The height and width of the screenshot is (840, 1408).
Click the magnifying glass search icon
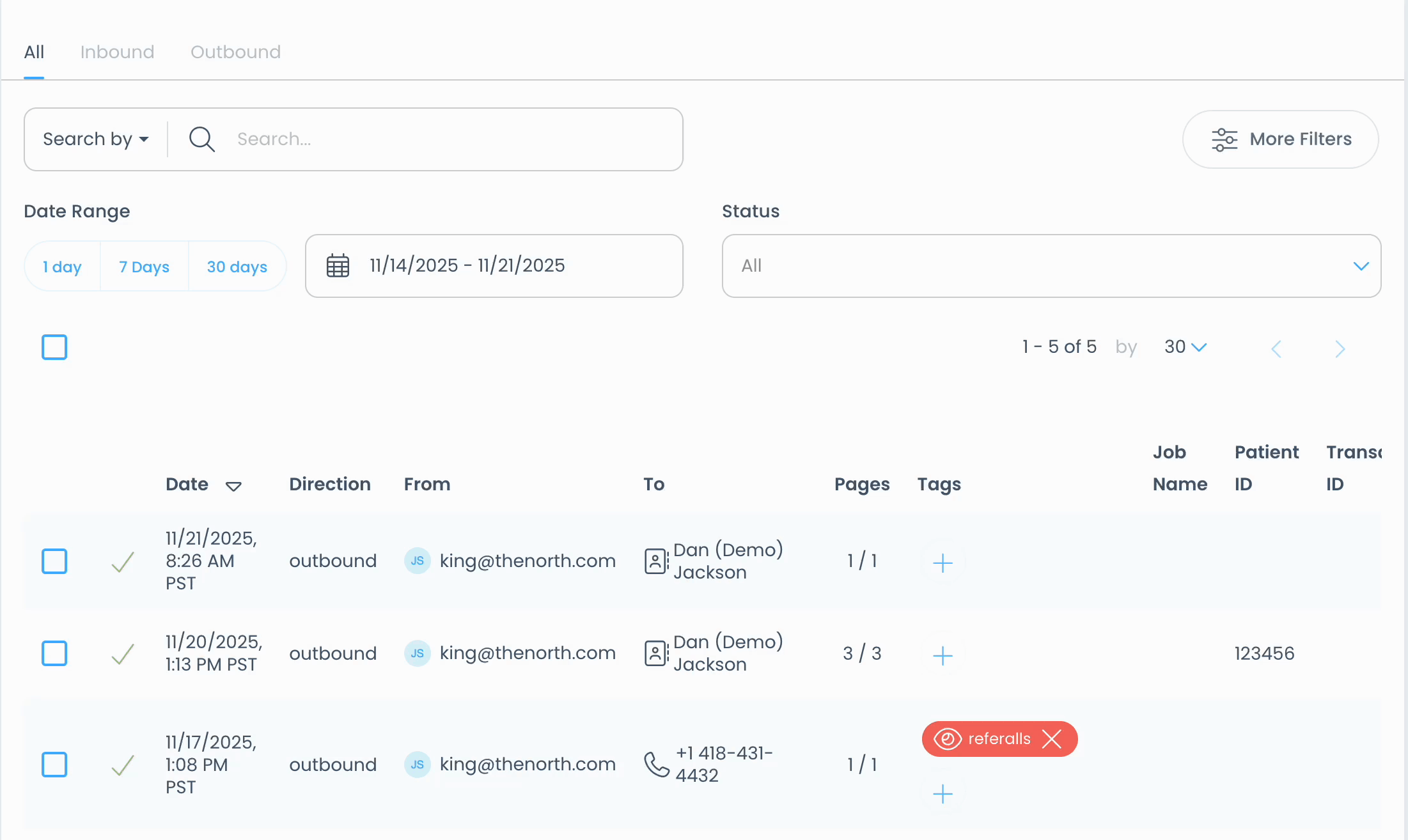pos(201,139)
